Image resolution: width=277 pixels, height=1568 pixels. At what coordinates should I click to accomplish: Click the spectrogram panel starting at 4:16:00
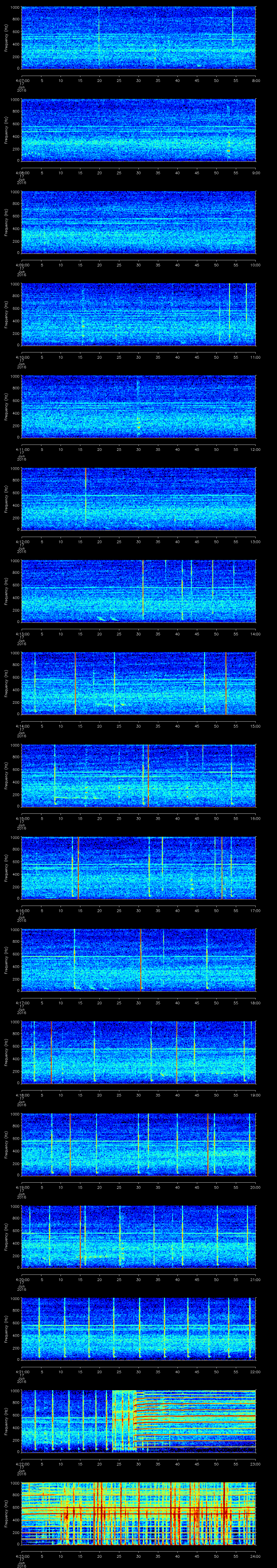[x=139, y=868]
